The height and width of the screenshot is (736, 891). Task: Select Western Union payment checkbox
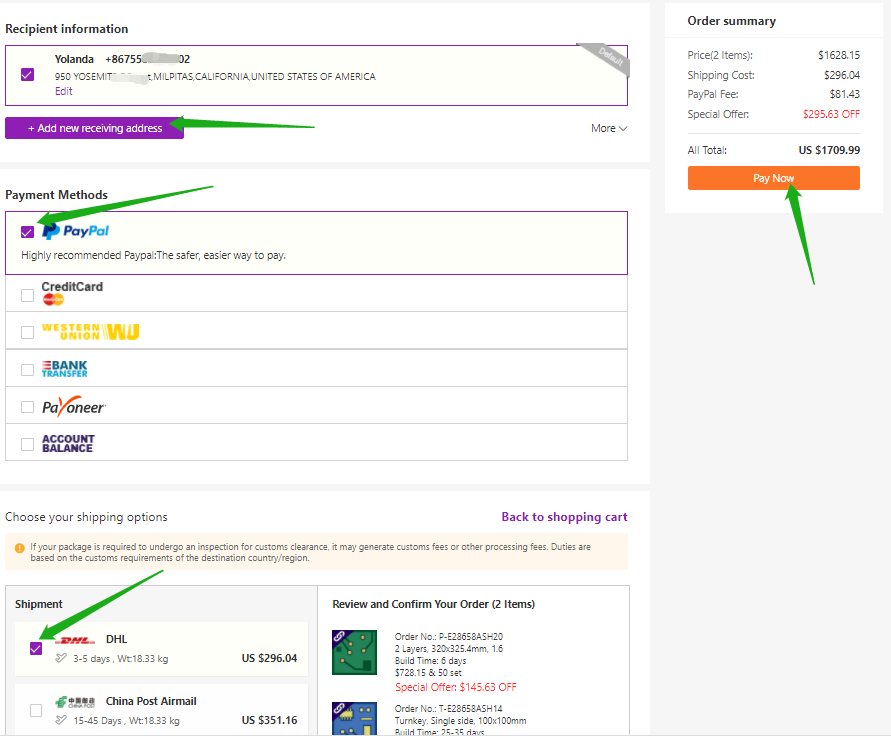tap(27, 332)
